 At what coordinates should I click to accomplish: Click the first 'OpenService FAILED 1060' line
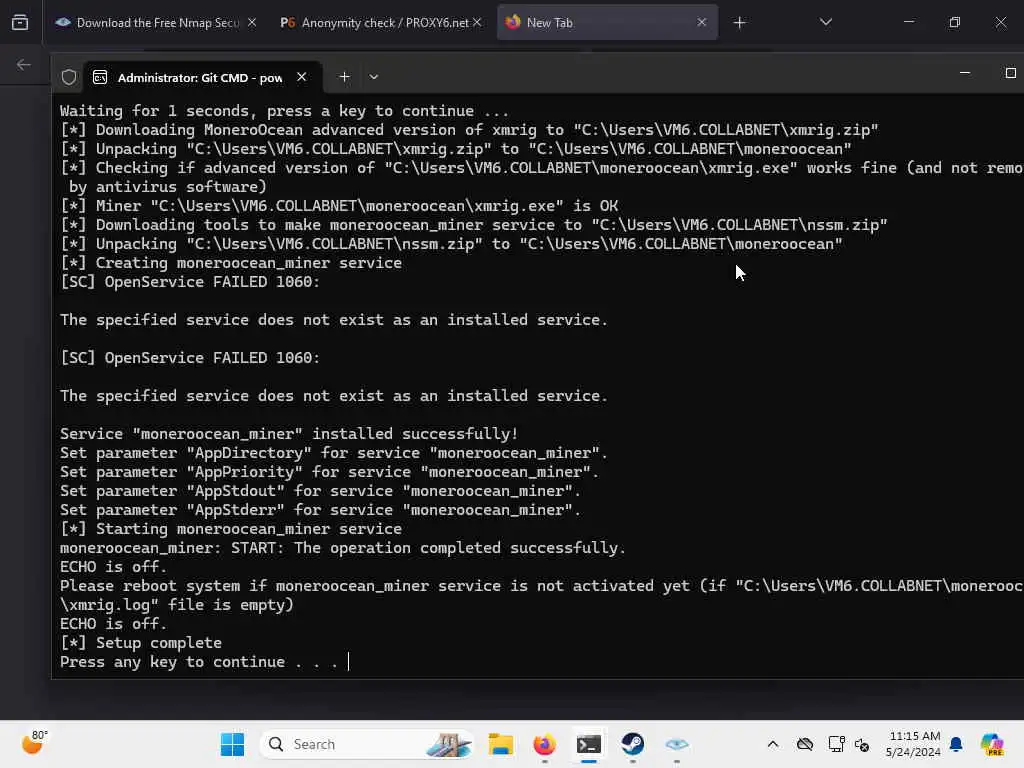tap(190, 281)
